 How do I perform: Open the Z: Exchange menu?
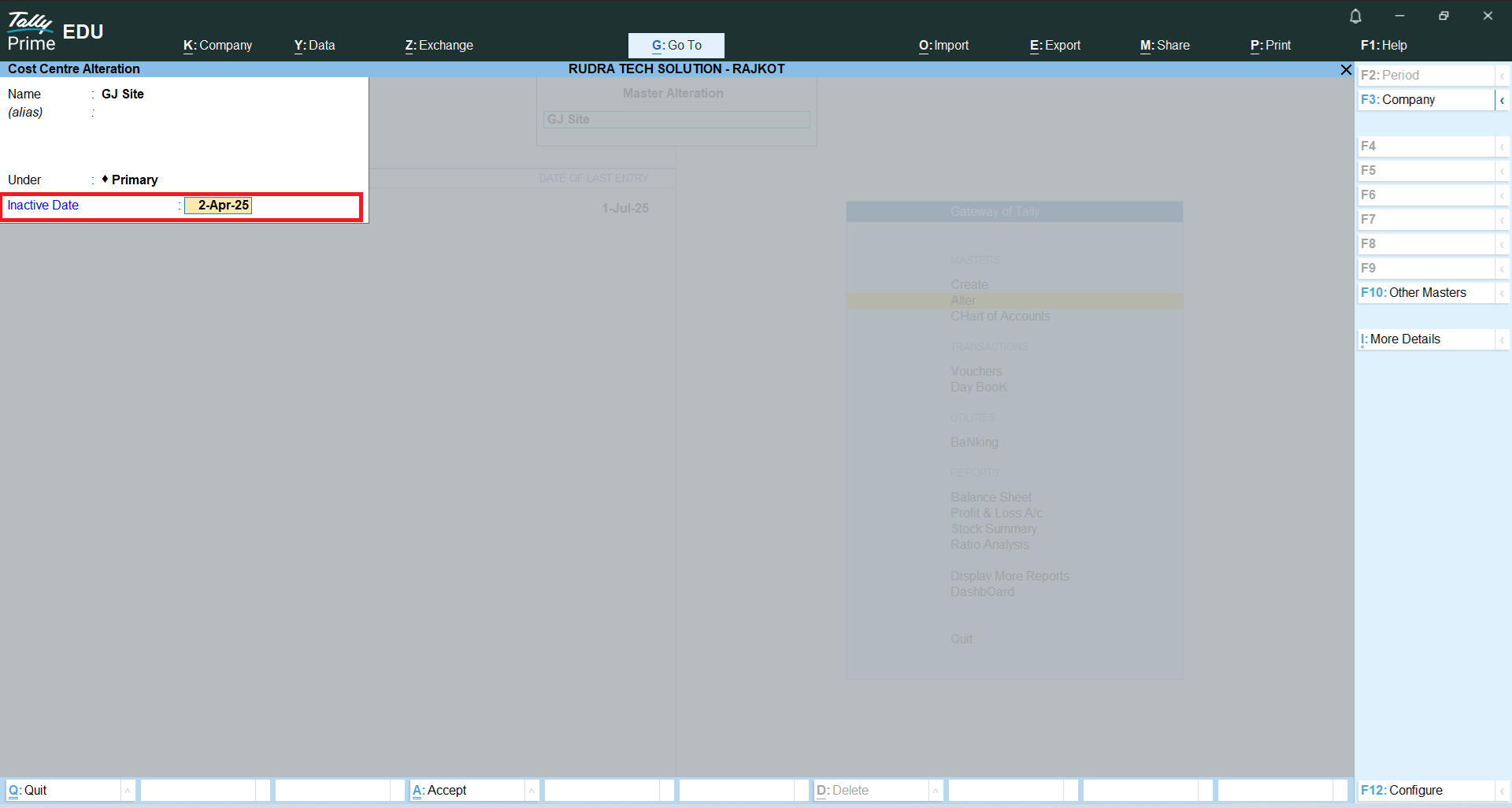[x=439, y=46]
